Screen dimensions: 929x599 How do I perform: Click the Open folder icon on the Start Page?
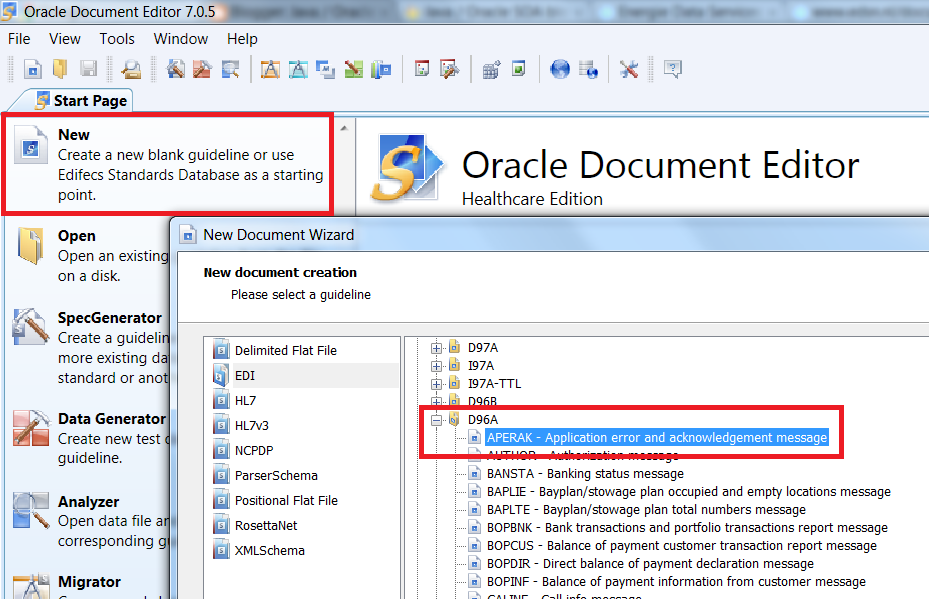click(30, 245)
